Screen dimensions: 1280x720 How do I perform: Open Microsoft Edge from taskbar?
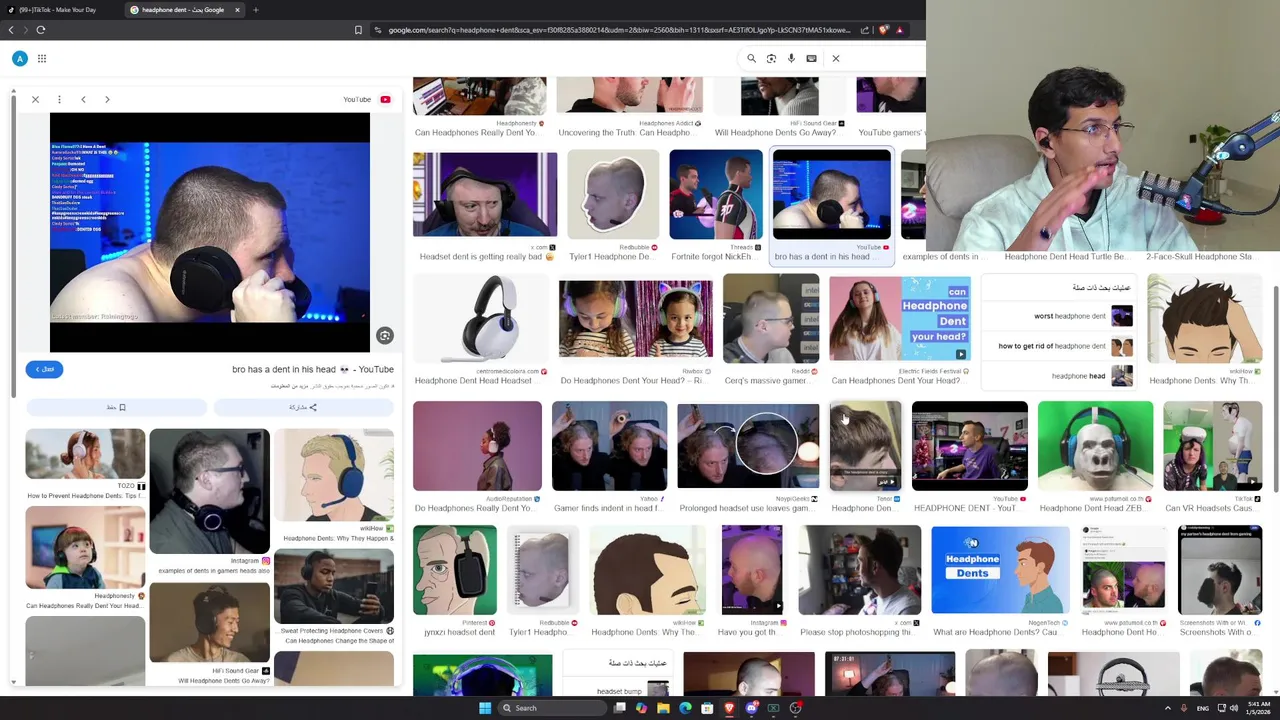coord(685,708)
